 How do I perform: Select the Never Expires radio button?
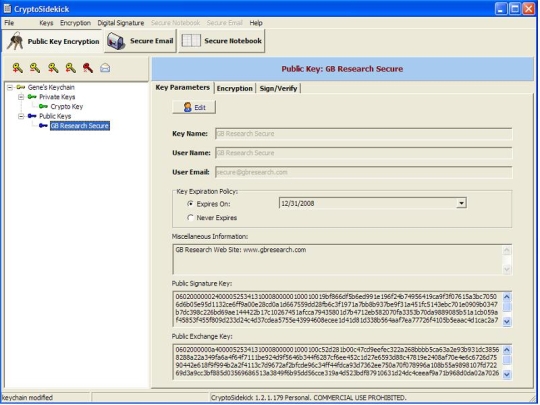tap(190, 218)
